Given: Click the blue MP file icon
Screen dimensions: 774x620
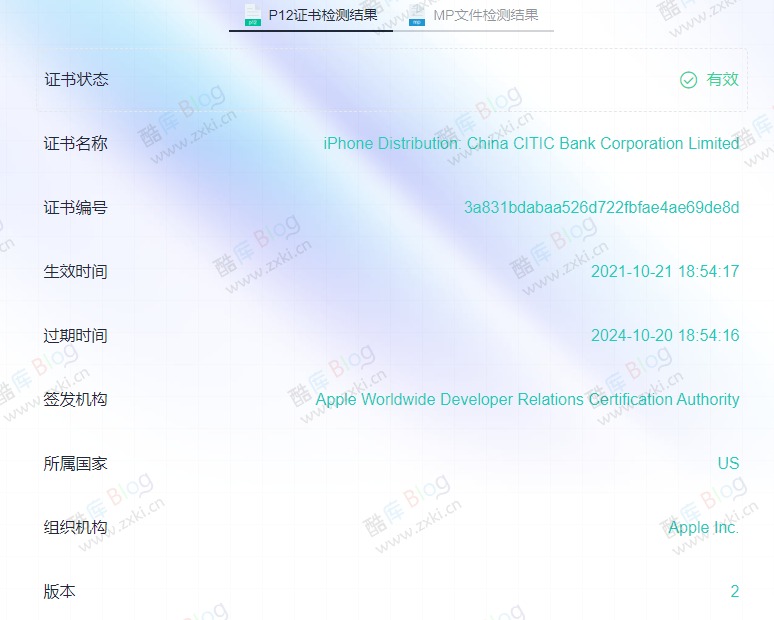Looking at the screenshot, I should click(x=417, y=15).
